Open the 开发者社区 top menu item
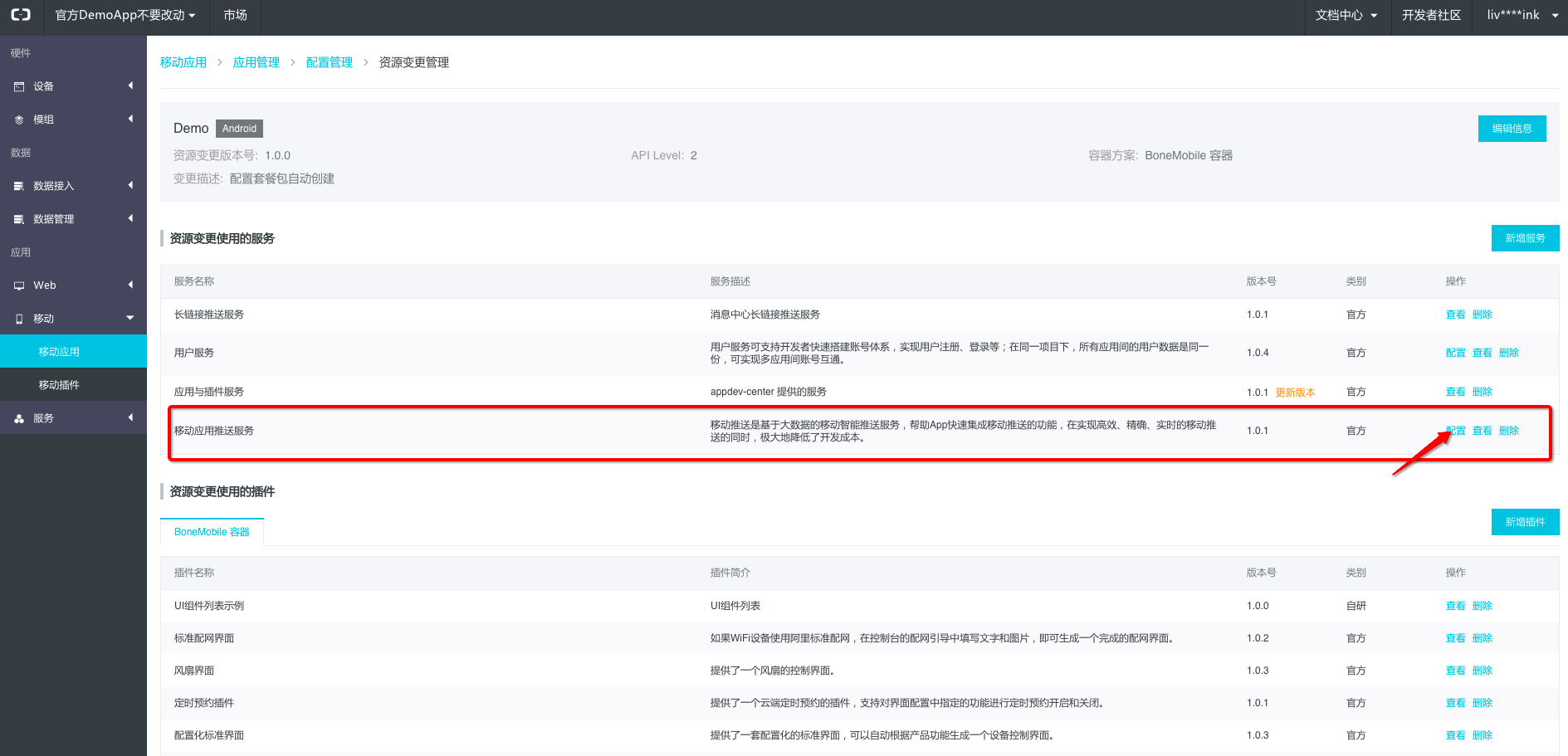 pos(1431,15)
